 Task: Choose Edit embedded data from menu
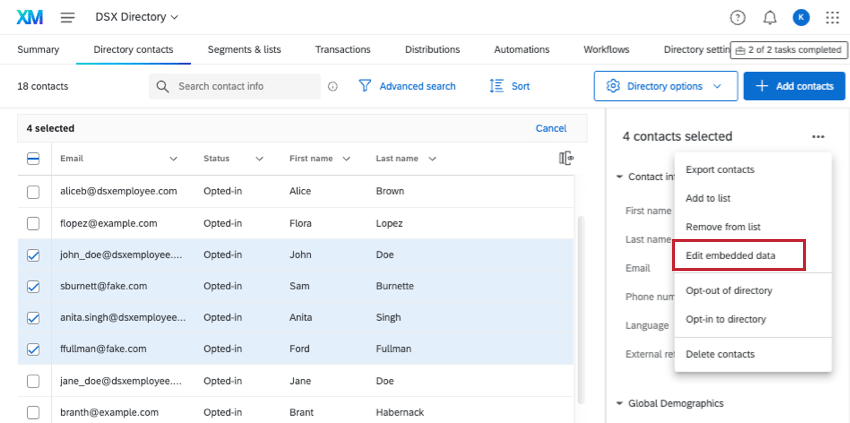point(738,256)
